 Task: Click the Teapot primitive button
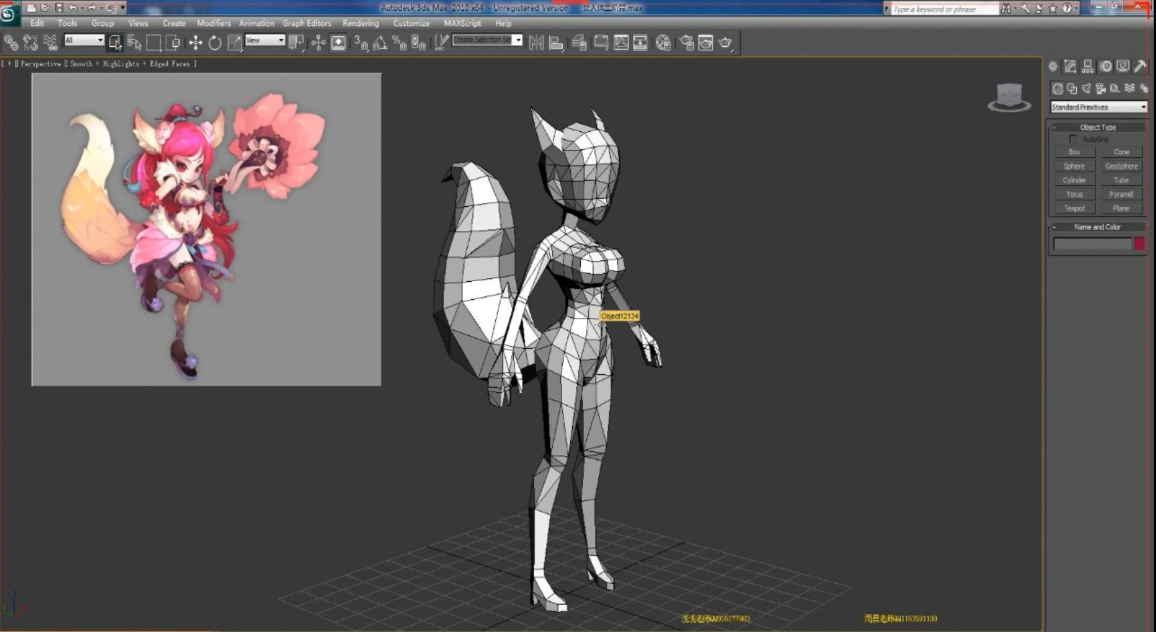1074,209
